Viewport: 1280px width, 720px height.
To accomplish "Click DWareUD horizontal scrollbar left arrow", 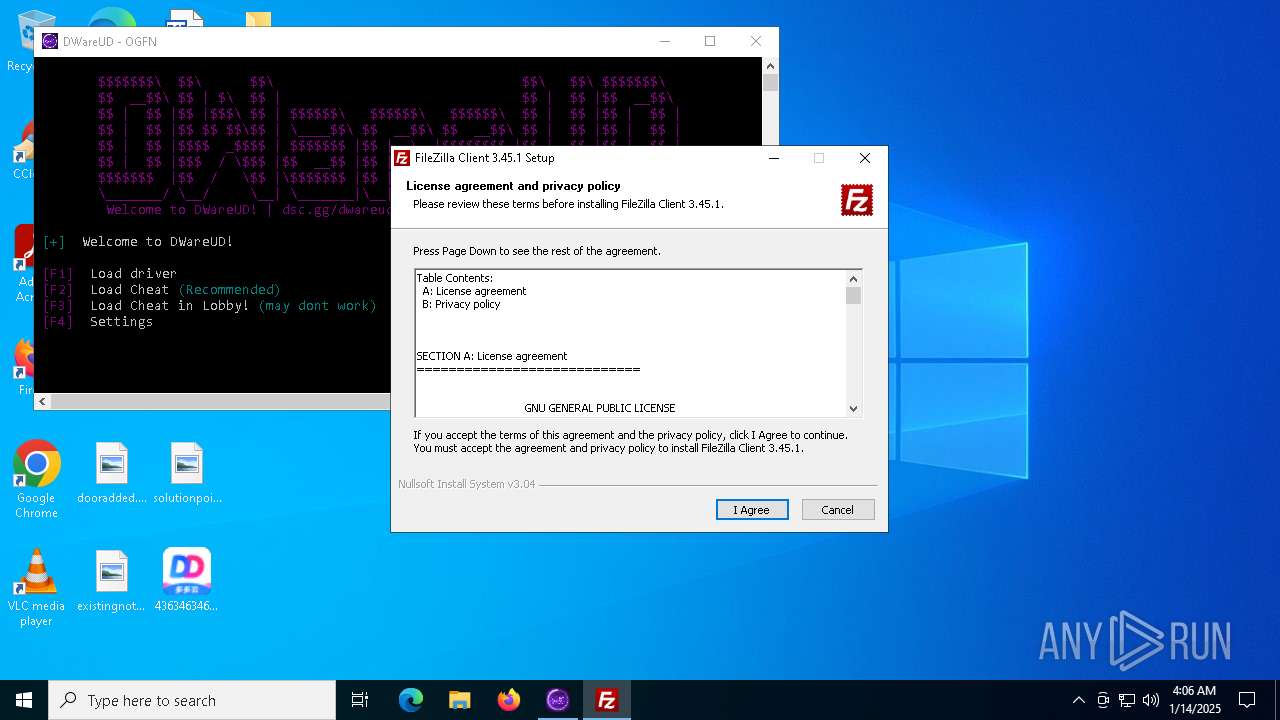I will click(x=42, y=401).
